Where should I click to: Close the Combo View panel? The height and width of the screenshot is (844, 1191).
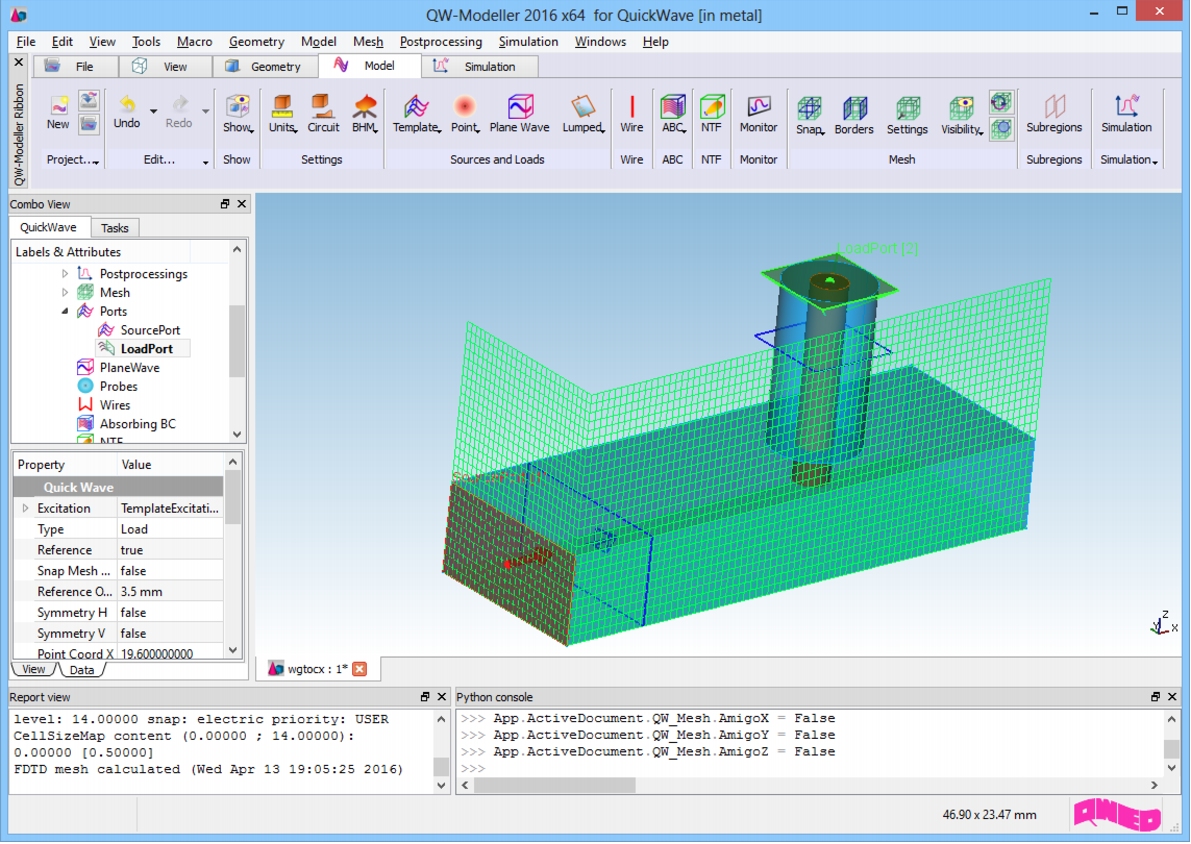click(x=242, y=204)
